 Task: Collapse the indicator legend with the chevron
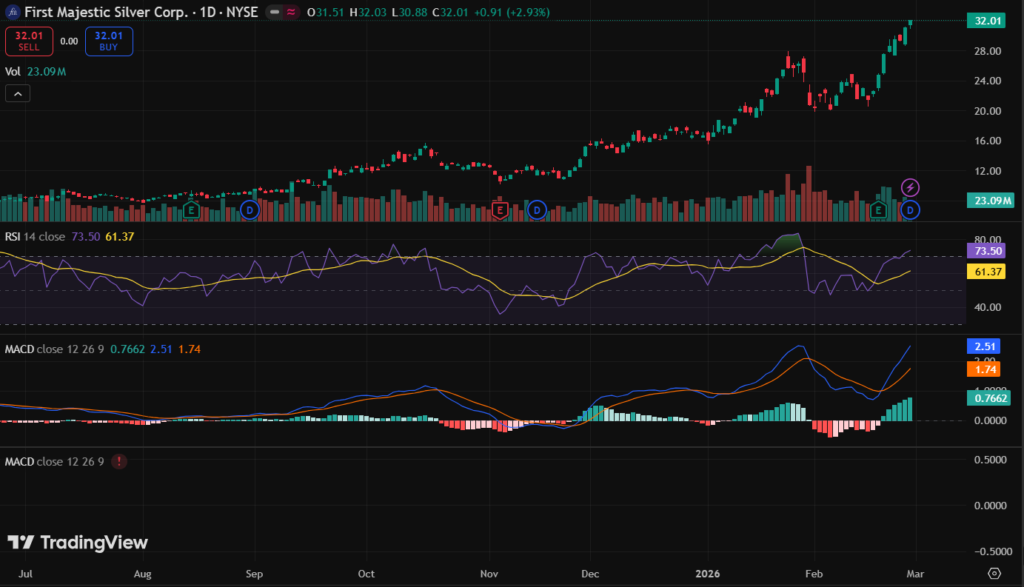[19, 93]
